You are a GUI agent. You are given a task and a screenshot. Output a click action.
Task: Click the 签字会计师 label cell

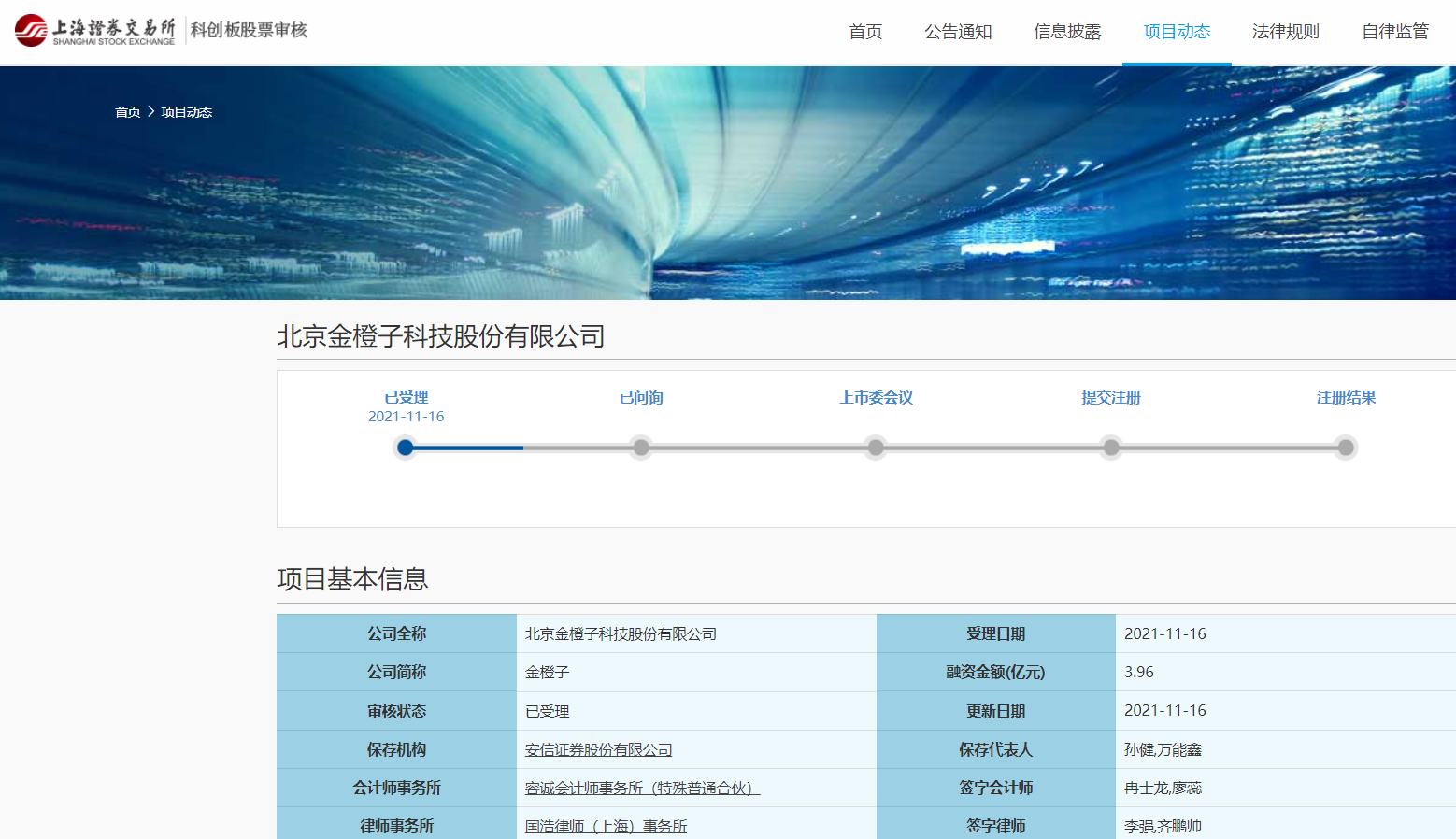[x=996, y=788]
